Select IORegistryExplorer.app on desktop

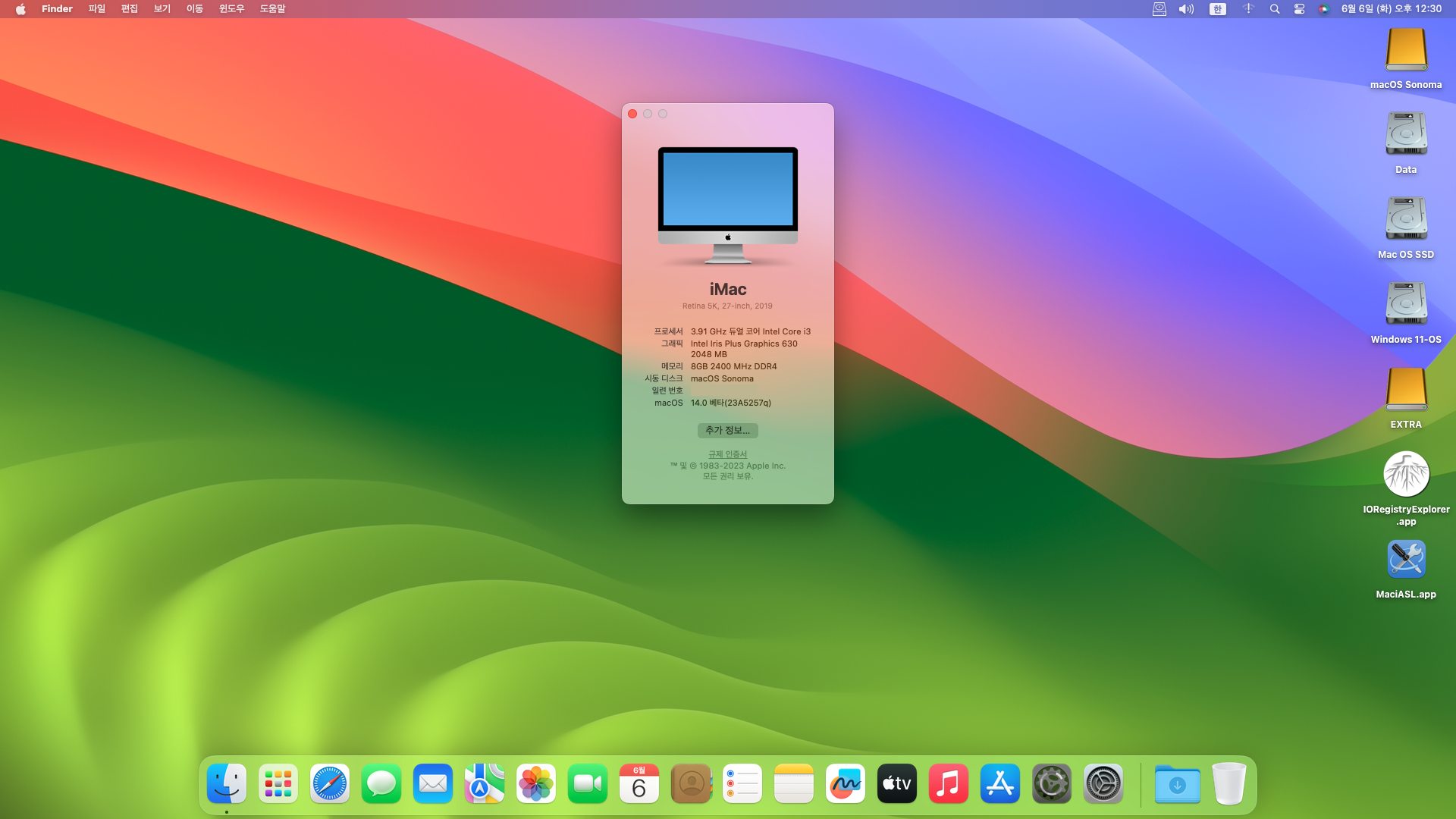[x=1407, y=474]
